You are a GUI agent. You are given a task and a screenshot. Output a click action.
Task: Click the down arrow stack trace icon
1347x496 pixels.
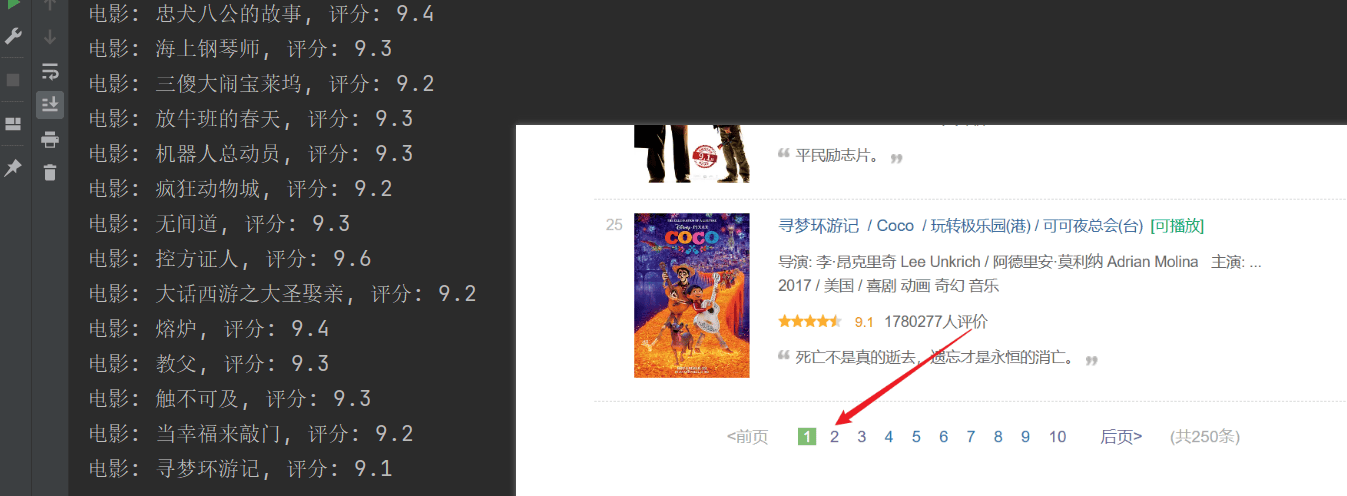coord(50,37)
